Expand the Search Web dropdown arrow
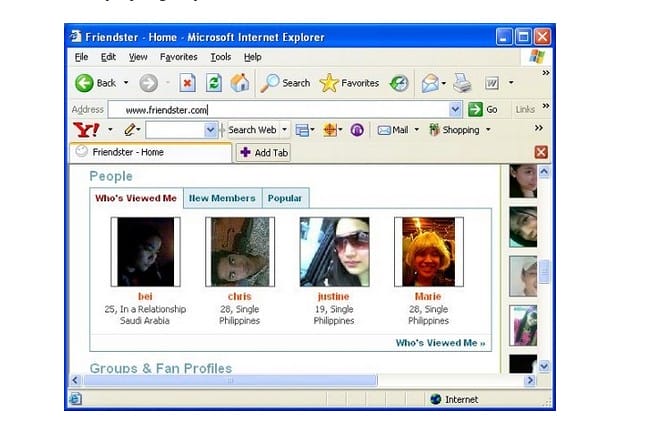This screenshot has width=652, height=428. 285,130
